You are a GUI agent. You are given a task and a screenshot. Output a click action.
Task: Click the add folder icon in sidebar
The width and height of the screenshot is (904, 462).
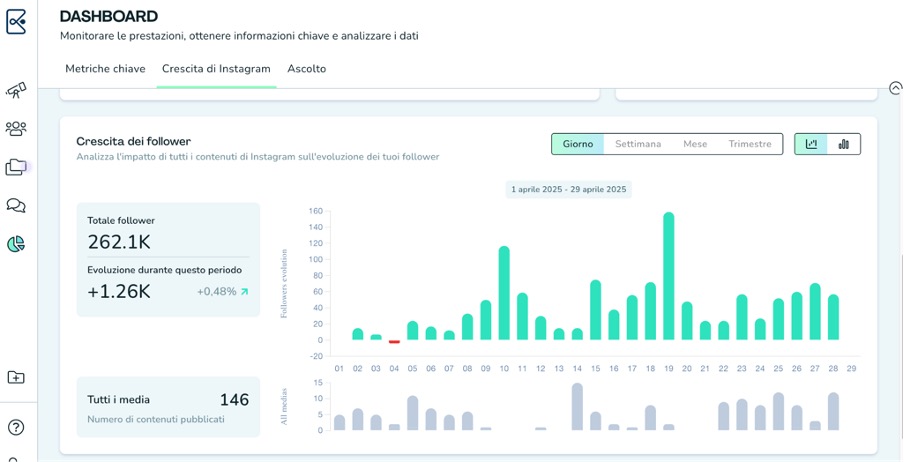(x=16, y=377)
